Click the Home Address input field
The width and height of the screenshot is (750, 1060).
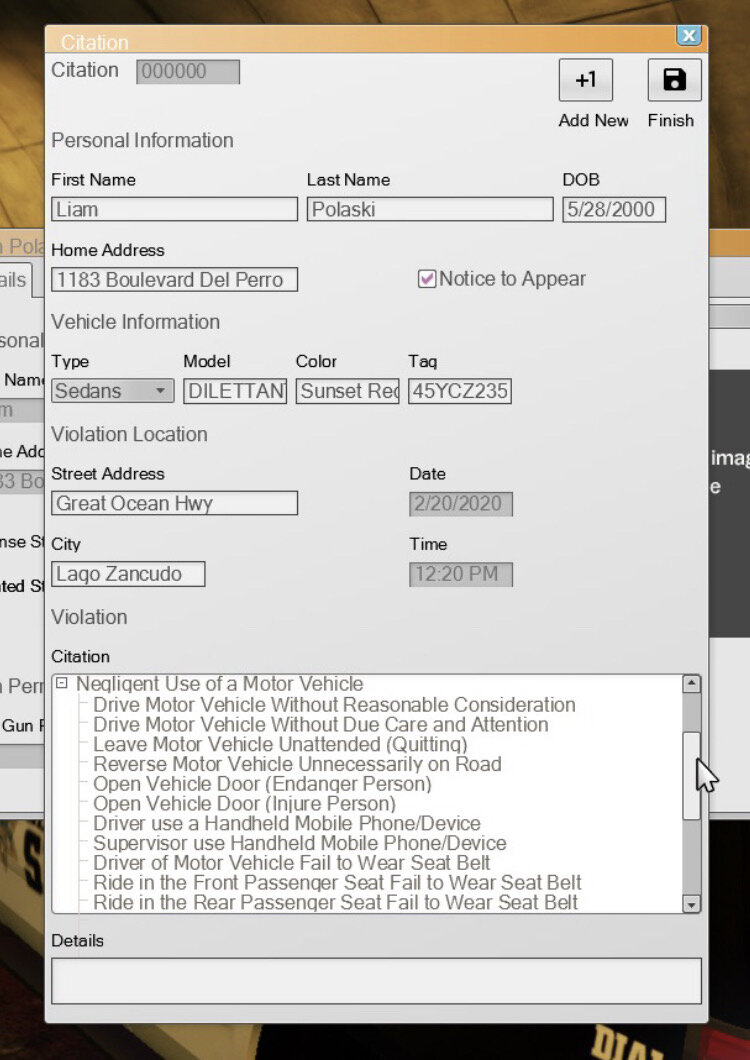pyautogui.click(x=174, y=280)
